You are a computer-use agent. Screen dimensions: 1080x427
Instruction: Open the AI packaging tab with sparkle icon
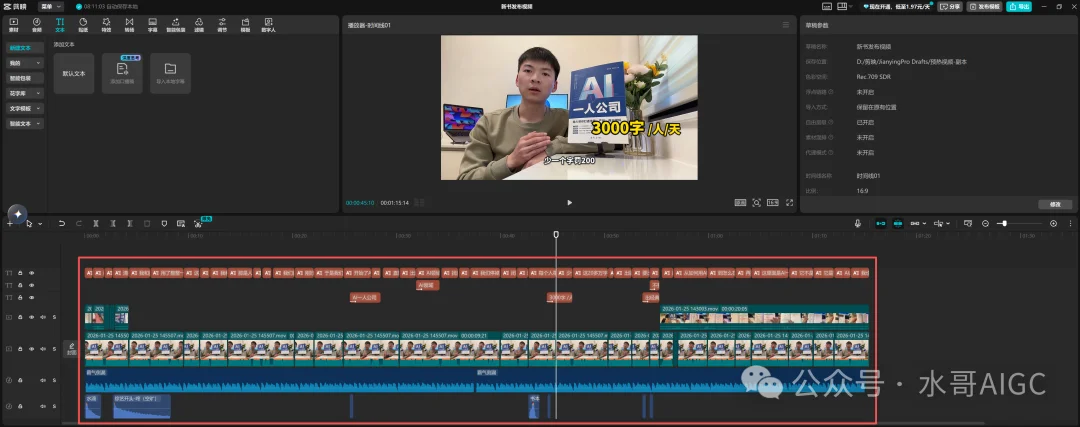click(176, 25)
